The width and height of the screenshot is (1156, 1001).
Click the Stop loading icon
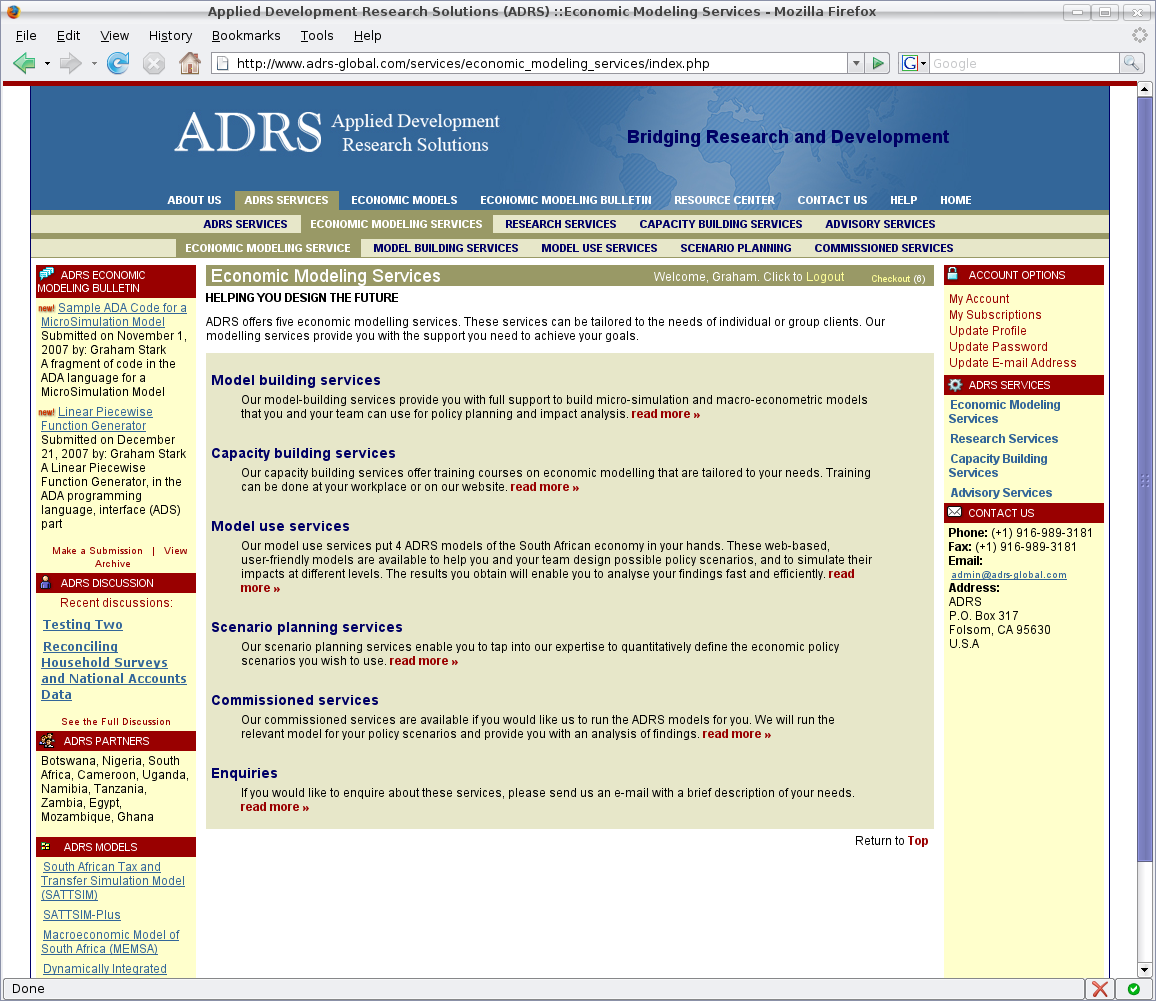coord(153,63)
